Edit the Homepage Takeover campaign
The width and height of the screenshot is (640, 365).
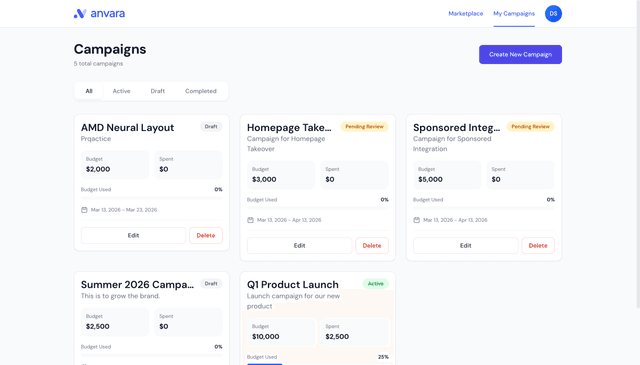[300, 246]
